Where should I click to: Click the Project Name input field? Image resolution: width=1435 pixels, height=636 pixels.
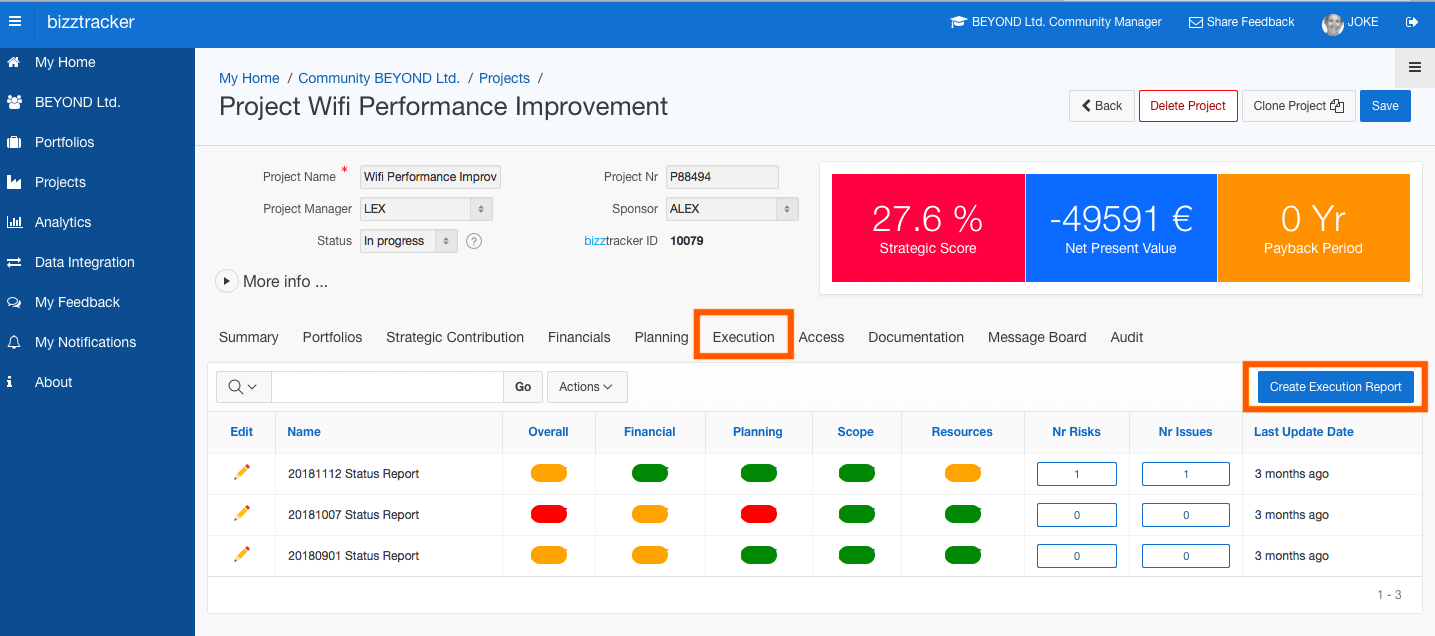(430, 177)
